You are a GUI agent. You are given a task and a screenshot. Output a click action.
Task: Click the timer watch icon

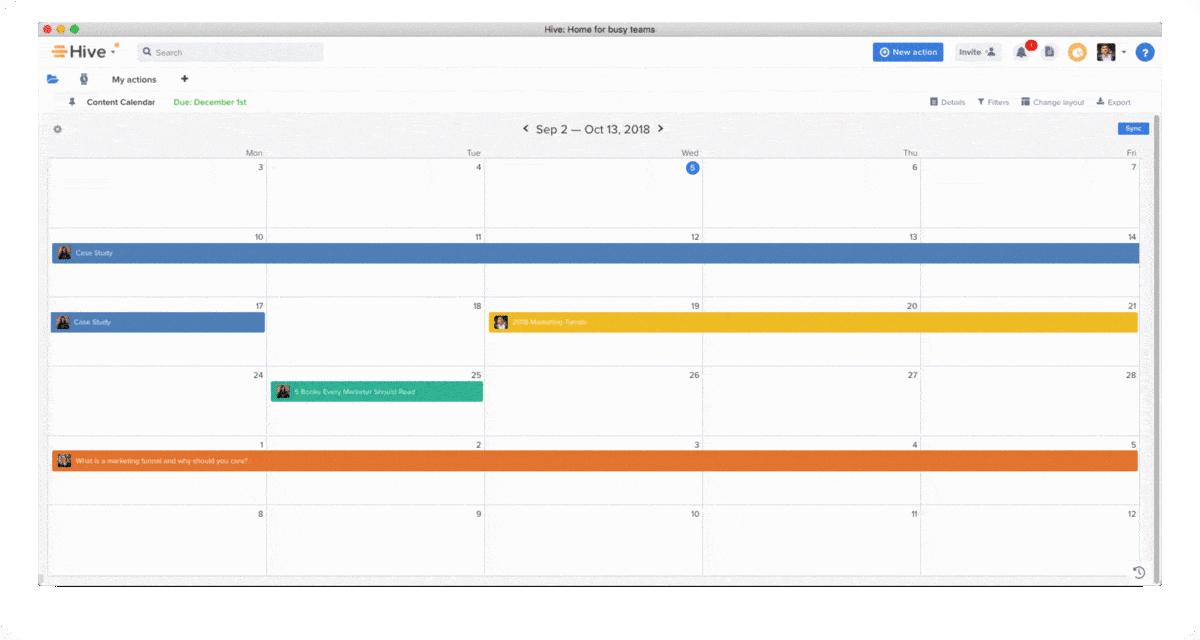click(x=84, y=79)
